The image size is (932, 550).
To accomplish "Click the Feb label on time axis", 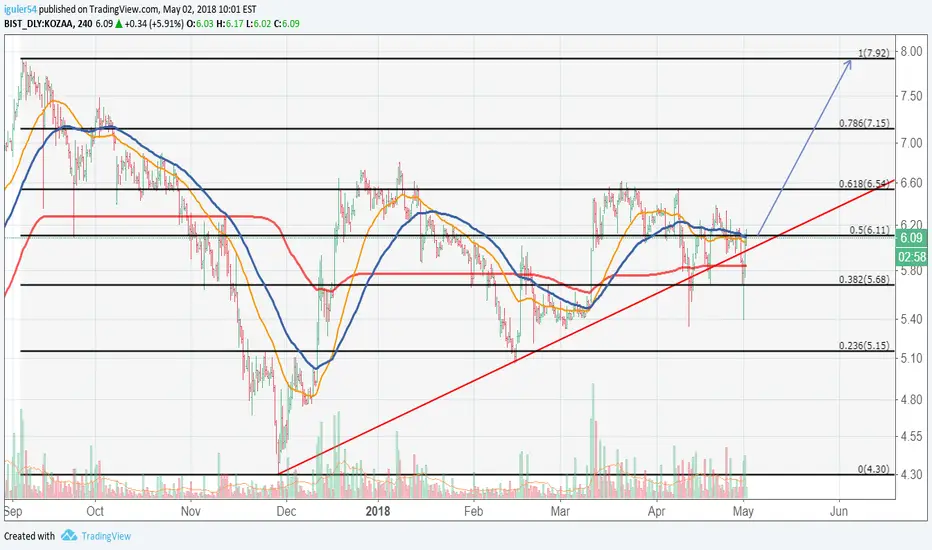I will [474, 511].
